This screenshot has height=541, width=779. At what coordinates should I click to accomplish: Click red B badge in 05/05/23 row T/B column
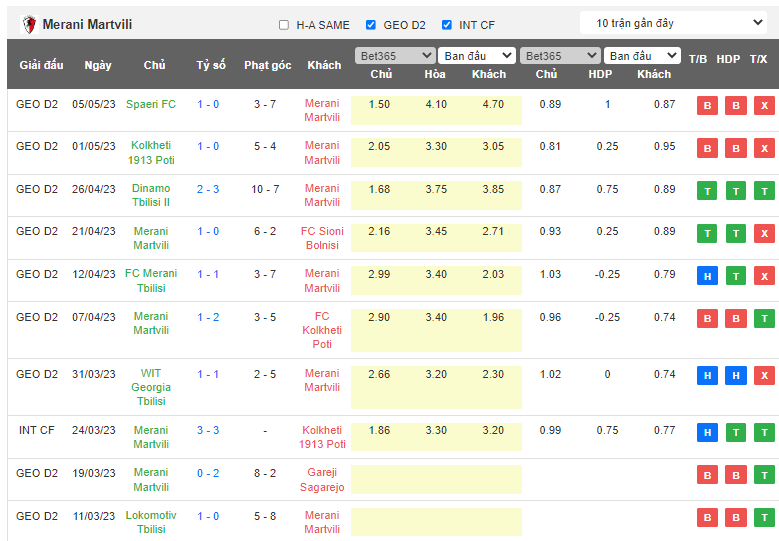[707, 106]
